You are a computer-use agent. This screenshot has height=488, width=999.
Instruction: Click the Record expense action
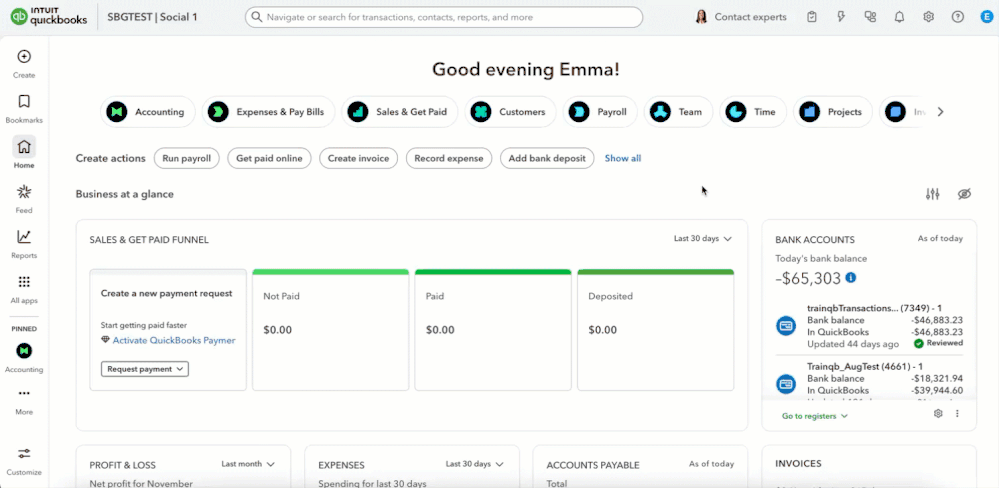[449, 159]
